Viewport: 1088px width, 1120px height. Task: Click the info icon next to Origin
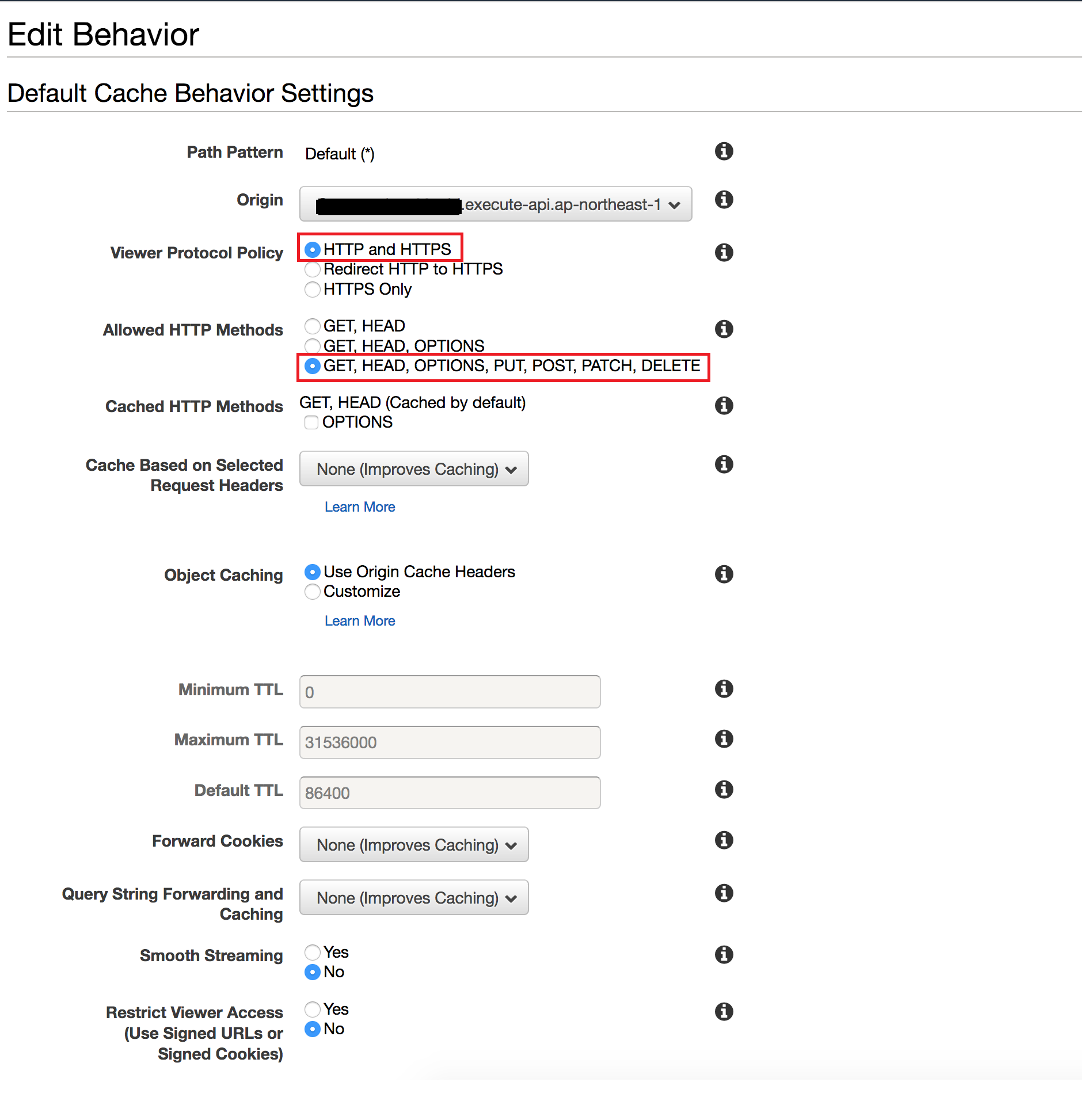[x=724, y=200]
